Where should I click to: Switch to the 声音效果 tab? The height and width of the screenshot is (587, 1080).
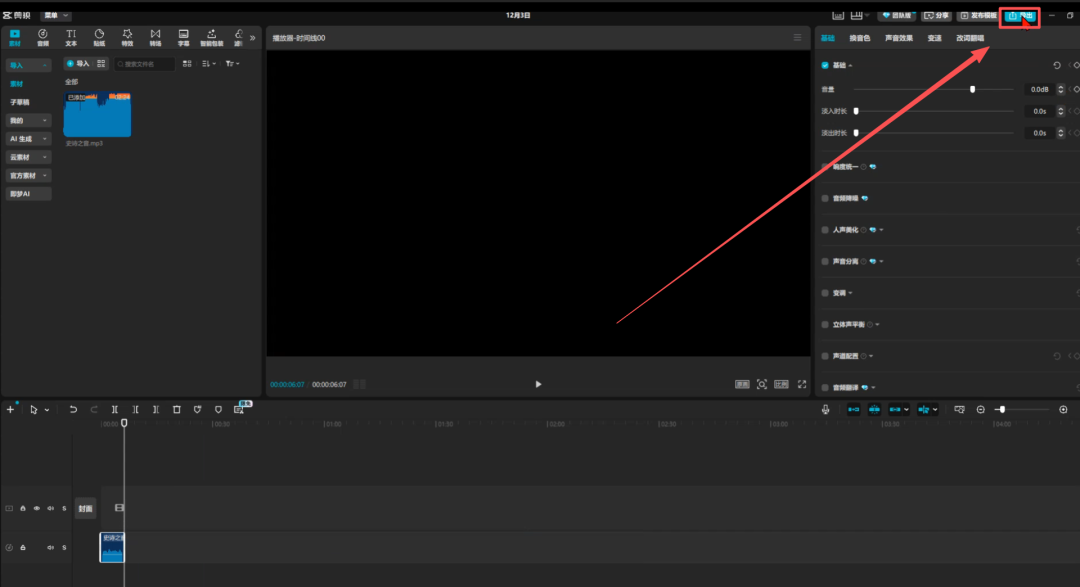(x=899, y=38)
